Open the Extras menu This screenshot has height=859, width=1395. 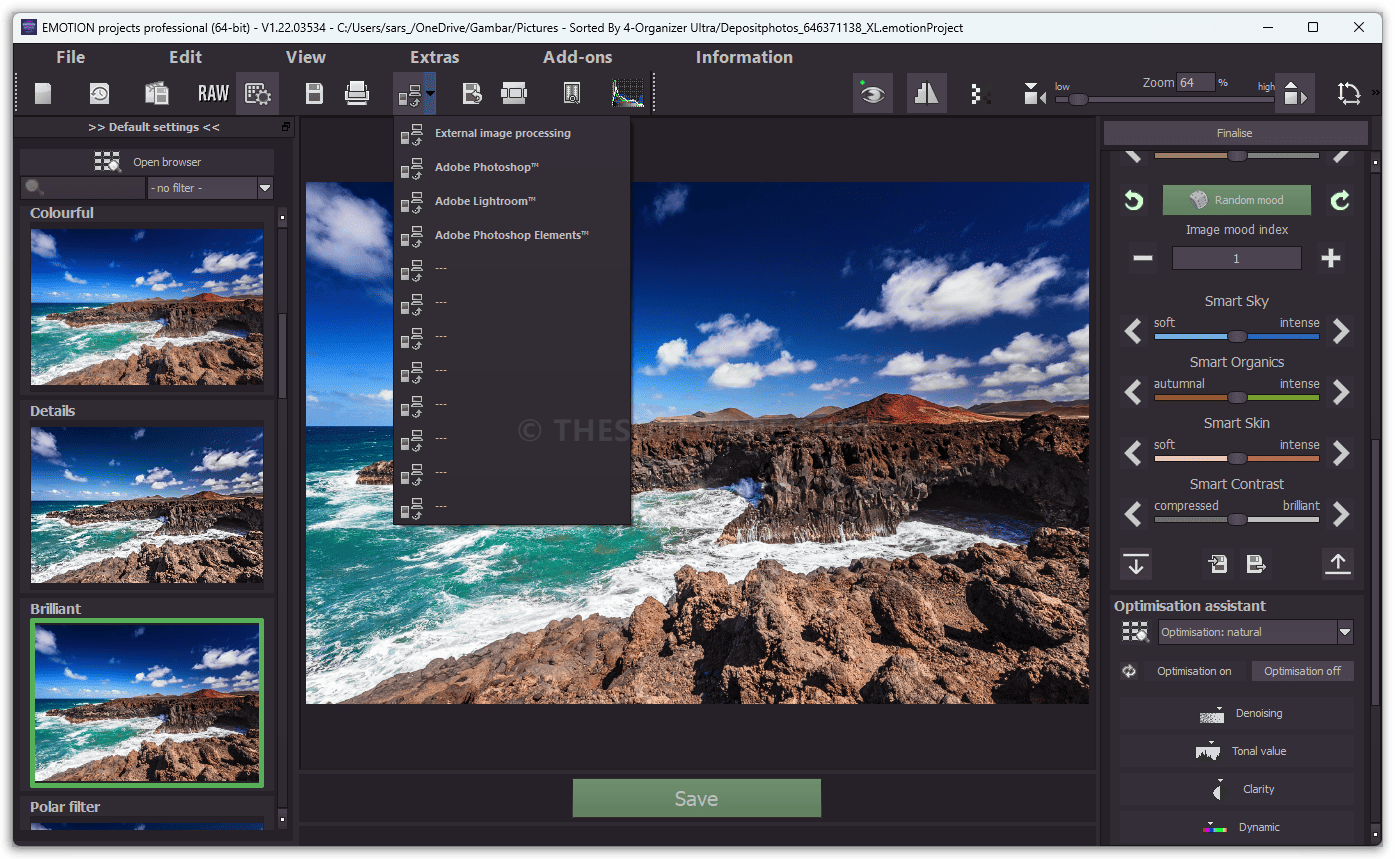[435, 57]
